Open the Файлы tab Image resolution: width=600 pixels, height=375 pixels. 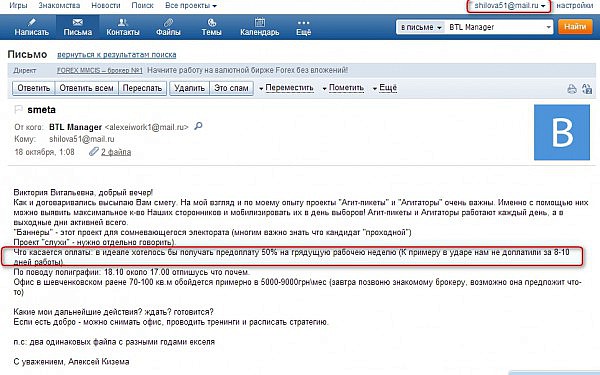[x=168, y=27]
